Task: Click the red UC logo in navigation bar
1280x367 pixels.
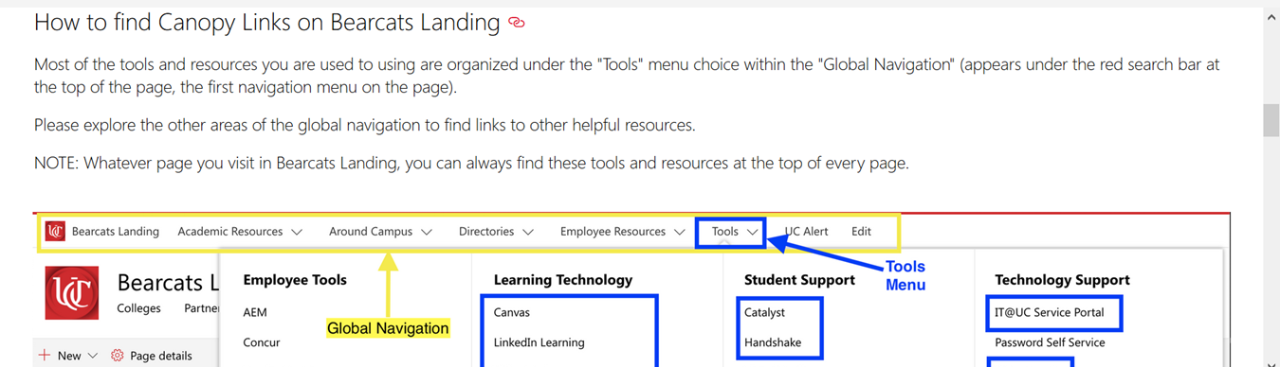Action: tap(55, 231)
